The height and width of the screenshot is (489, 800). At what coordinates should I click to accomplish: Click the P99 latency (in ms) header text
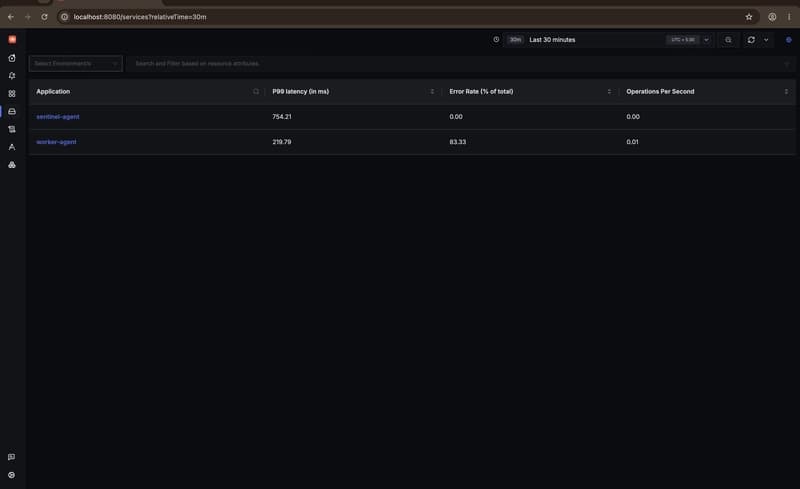coord(301,92)
